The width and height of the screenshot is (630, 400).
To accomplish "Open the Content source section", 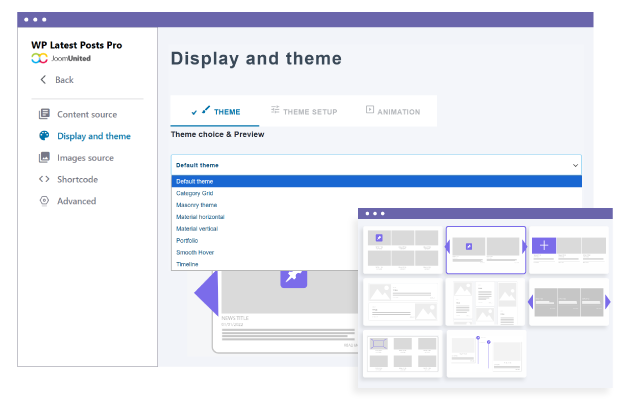I will pyautogui.click(x=87, y=114).
